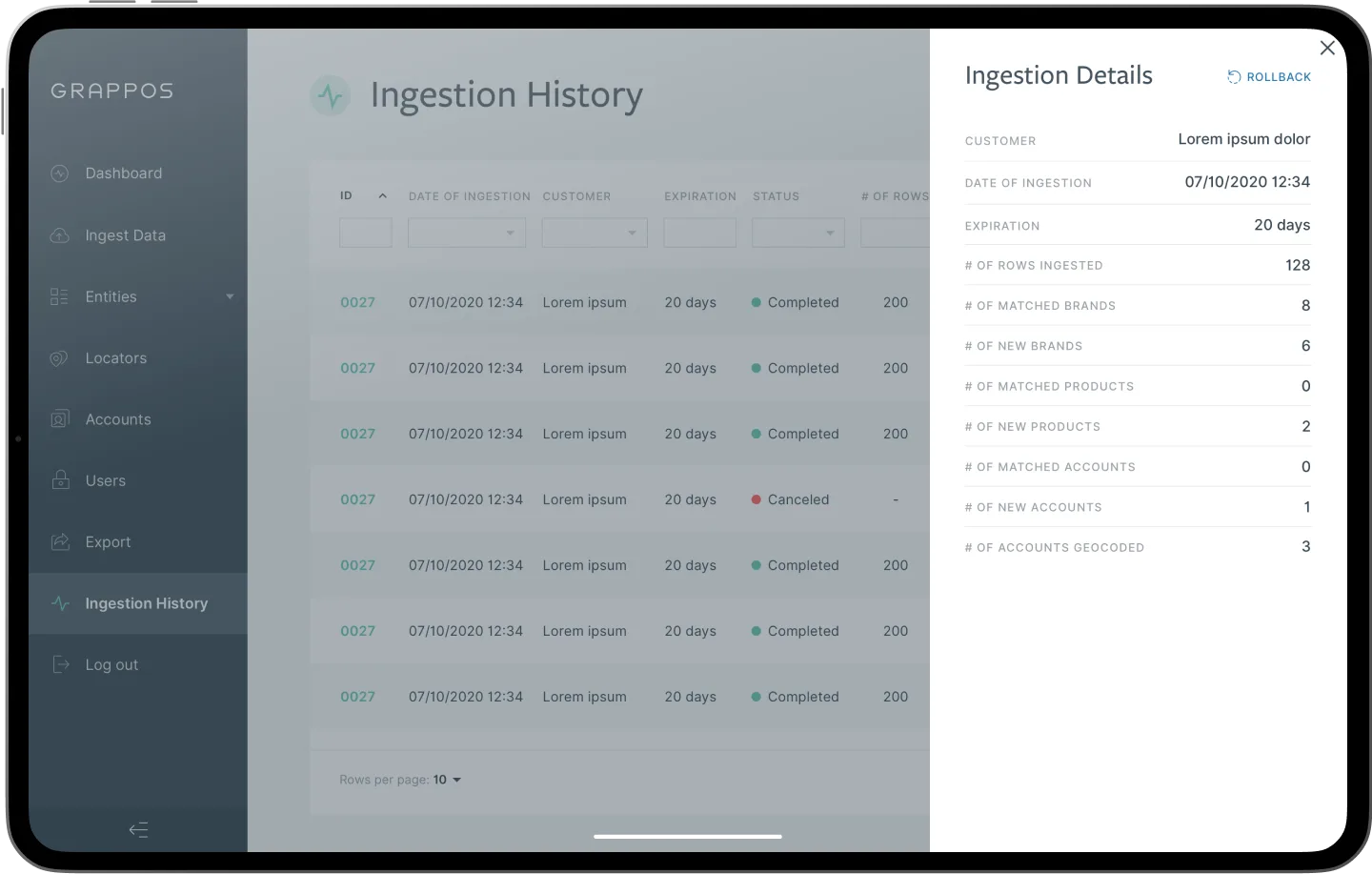Click # OF ACCOUNTS GEOCODED label

click(x=1055, y=548)
